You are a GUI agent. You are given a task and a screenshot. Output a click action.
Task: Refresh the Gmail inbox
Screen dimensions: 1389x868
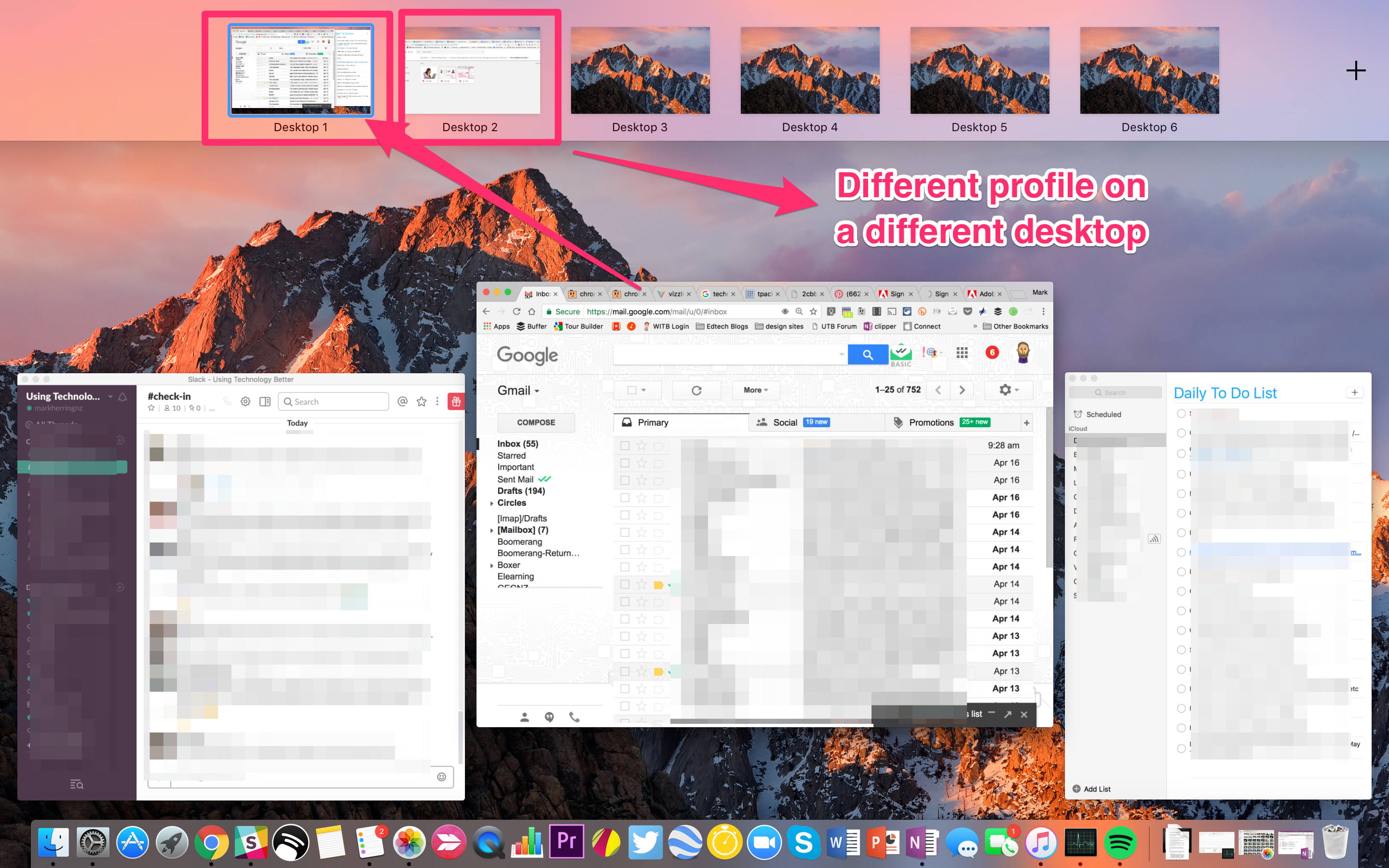click(x=696, y=391)
